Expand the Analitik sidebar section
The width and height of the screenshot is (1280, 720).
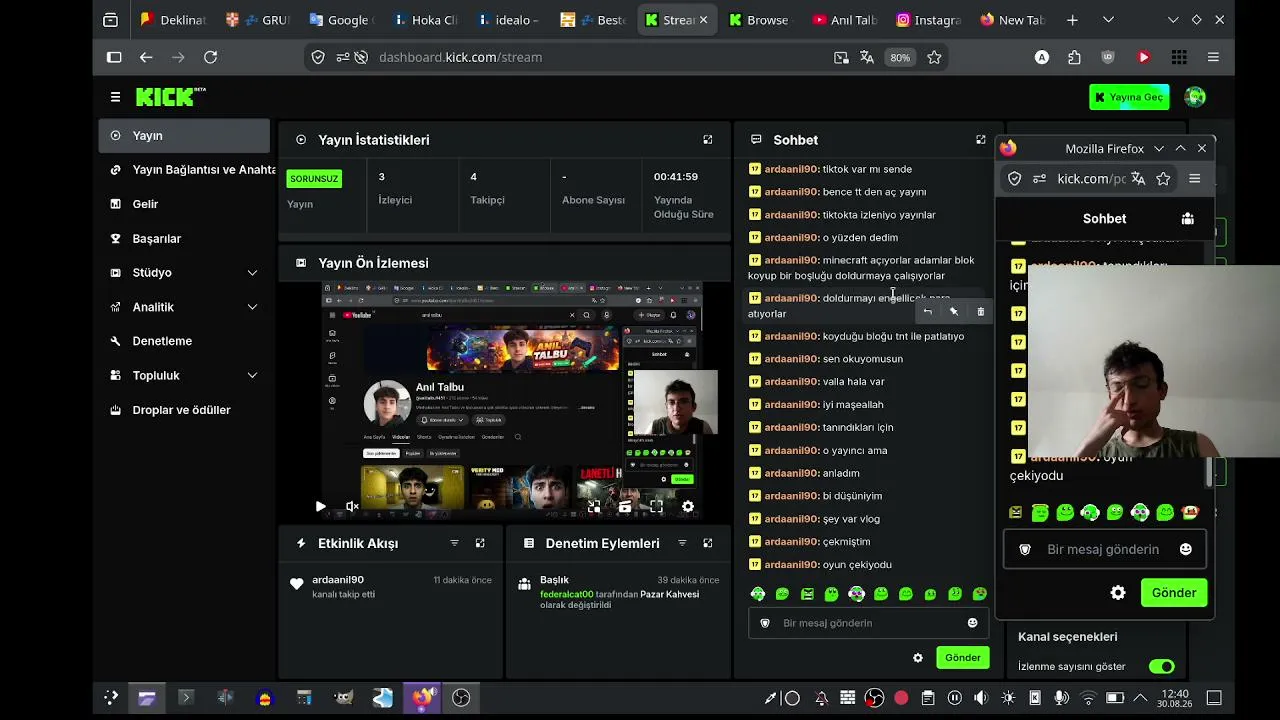184,307
